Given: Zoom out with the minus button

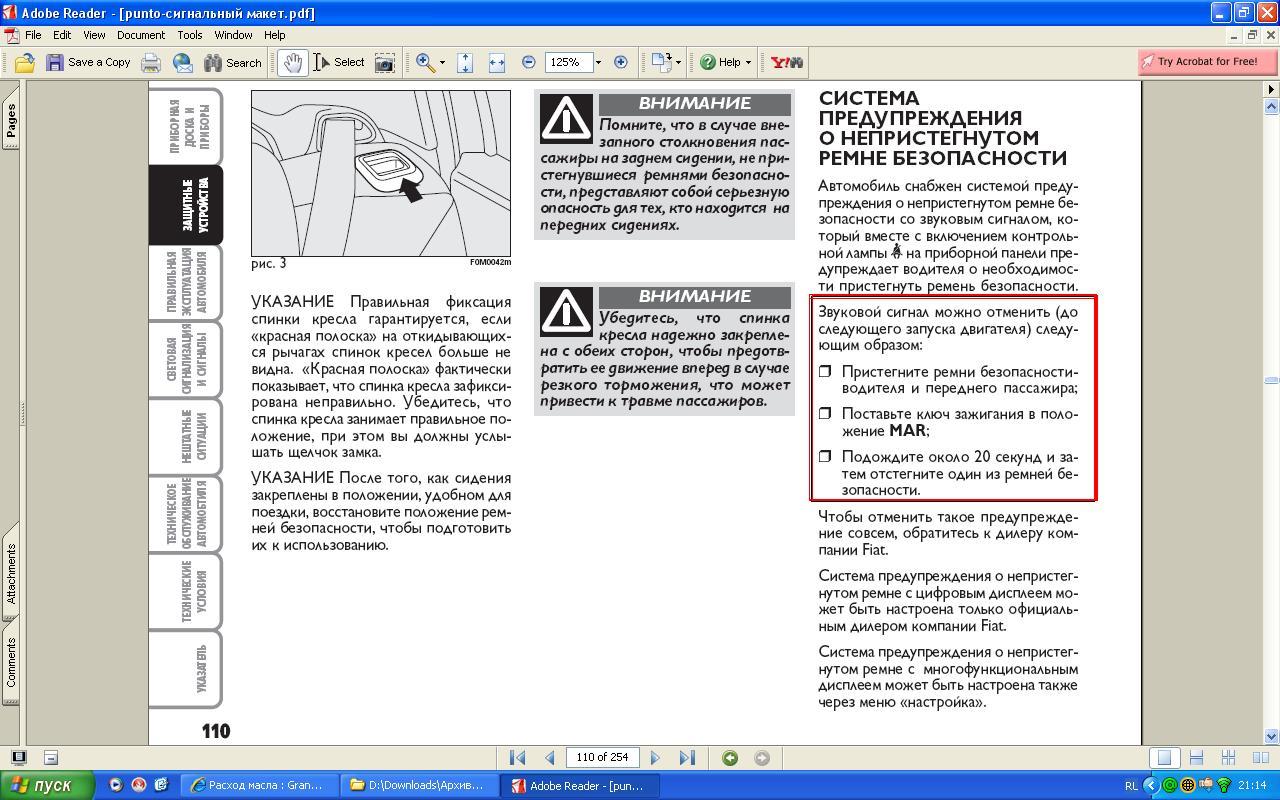Looking at the screenshot, I should (x=529, y=62).
